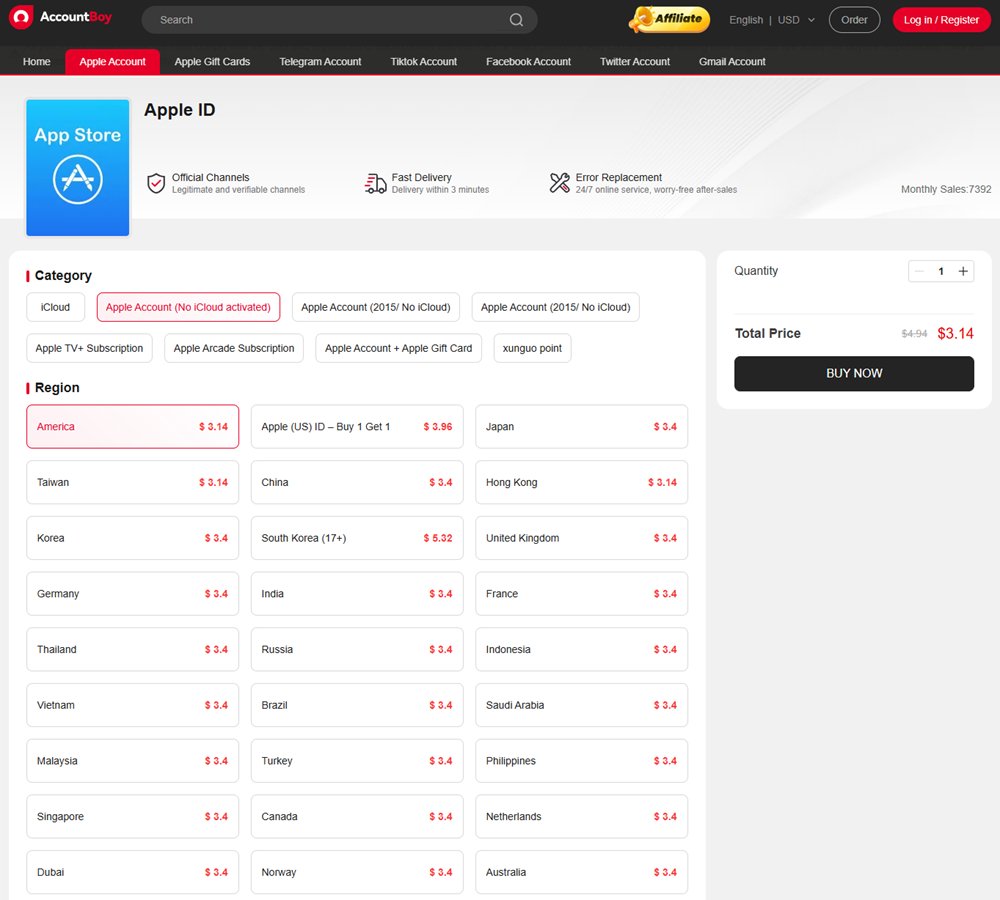Select the xunguo point category
1000x900 pixels.
[532, 348]
